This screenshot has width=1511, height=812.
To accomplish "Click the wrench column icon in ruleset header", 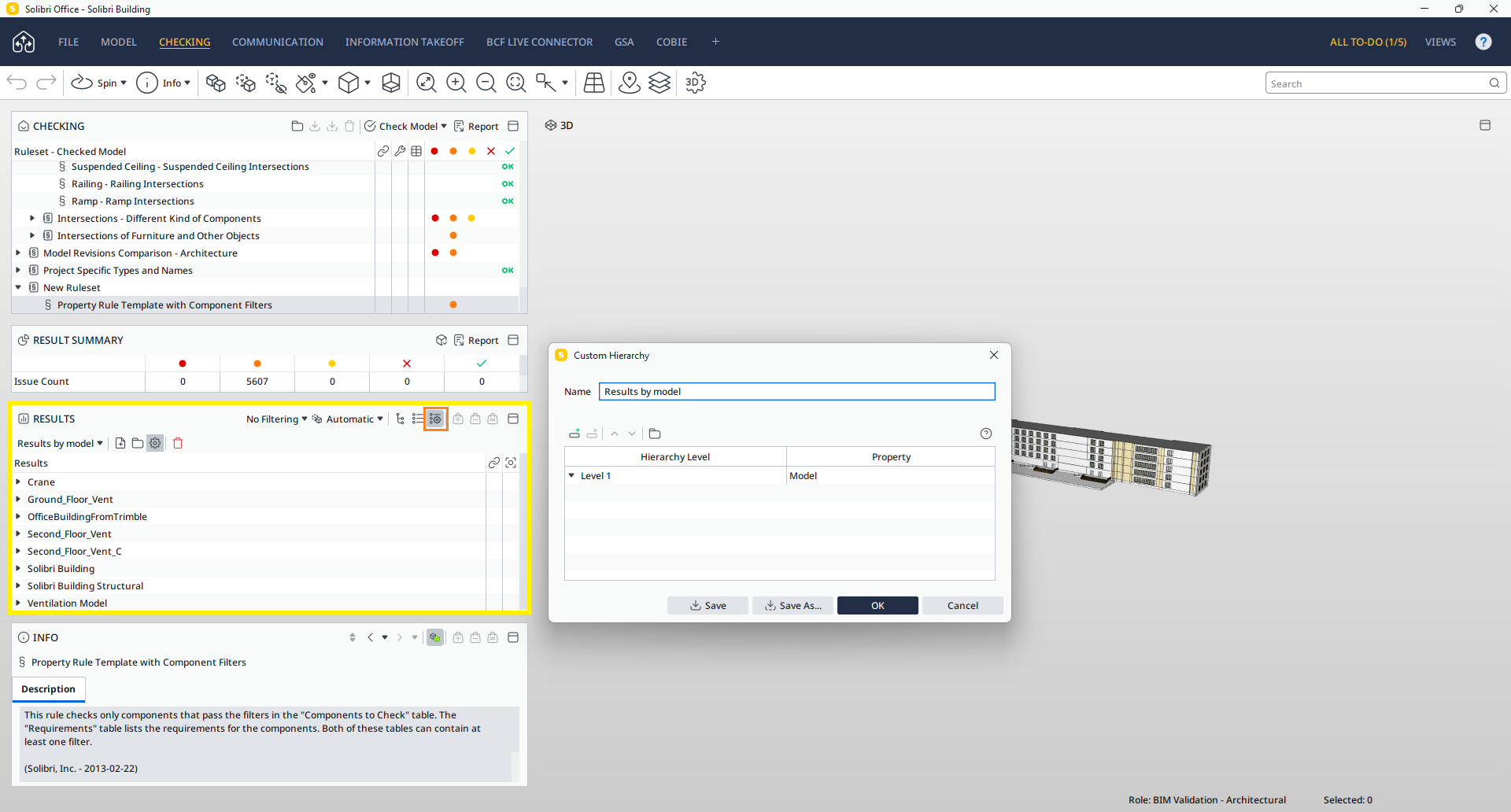I will (x=400, y=151).
